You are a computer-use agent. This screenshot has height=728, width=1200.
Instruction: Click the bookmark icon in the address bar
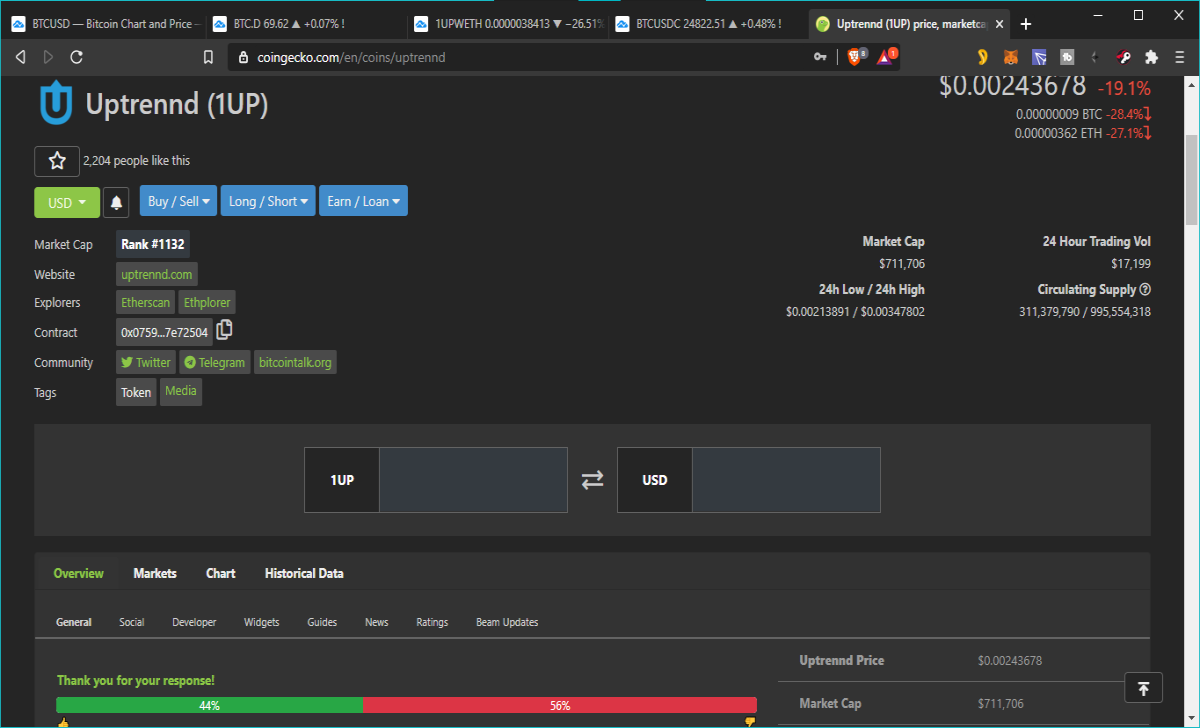coord(208,58)
